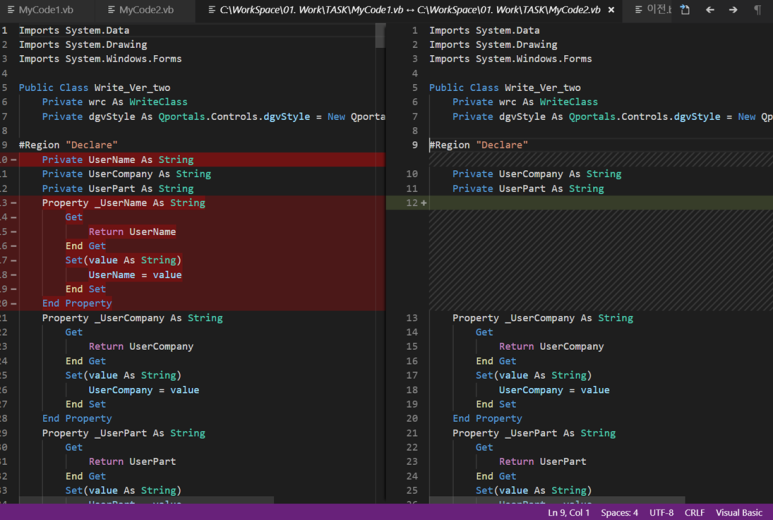Click 'Private dgvStyle' line in the right pane

click(612, 117)
